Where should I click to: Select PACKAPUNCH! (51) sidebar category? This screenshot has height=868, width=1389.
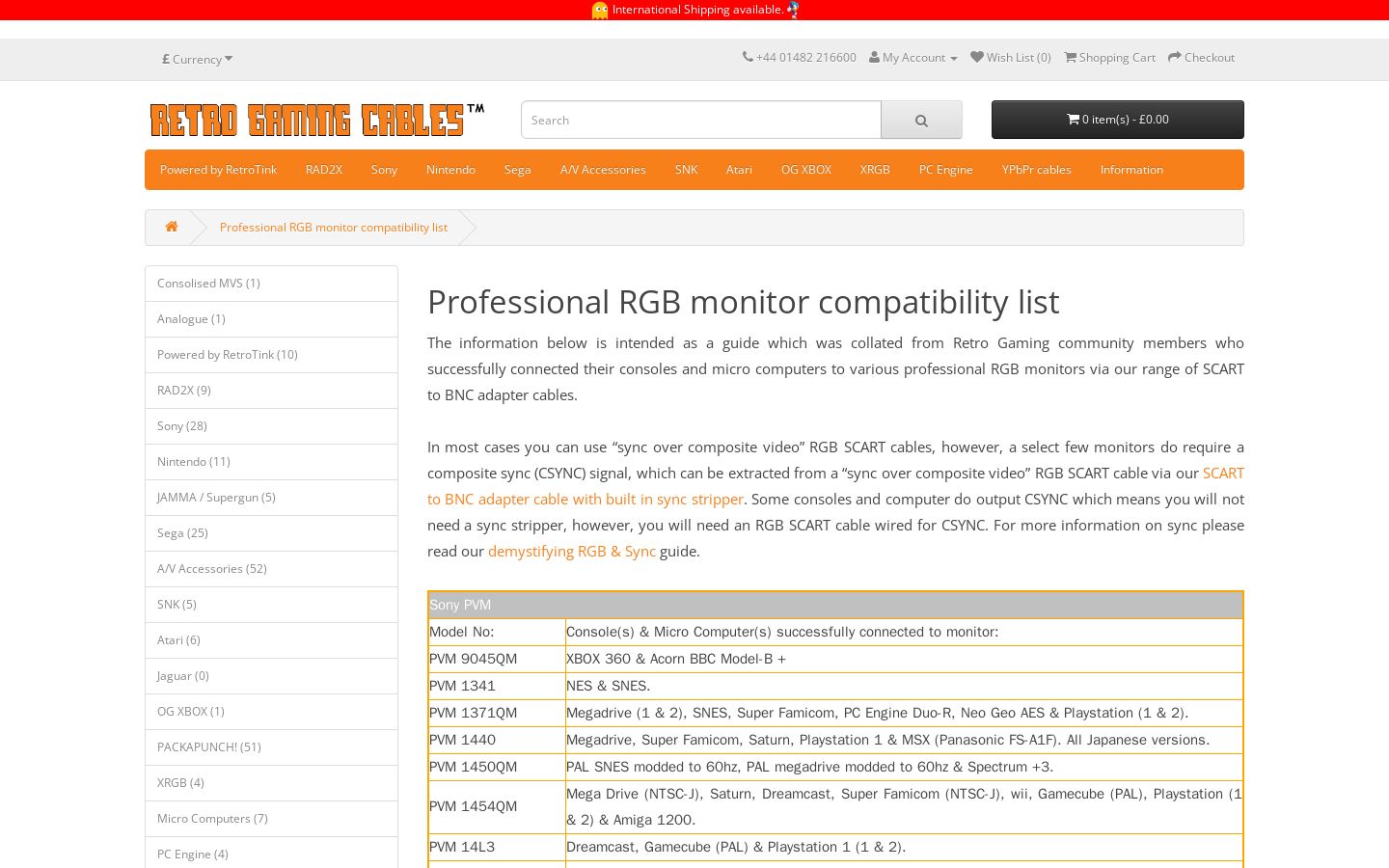click(271, 747)
